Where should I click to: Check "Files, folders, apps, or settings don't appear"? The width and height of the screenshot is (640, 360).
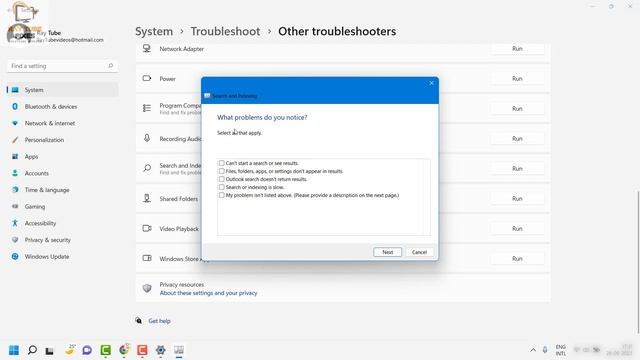[x=222, y=171]
